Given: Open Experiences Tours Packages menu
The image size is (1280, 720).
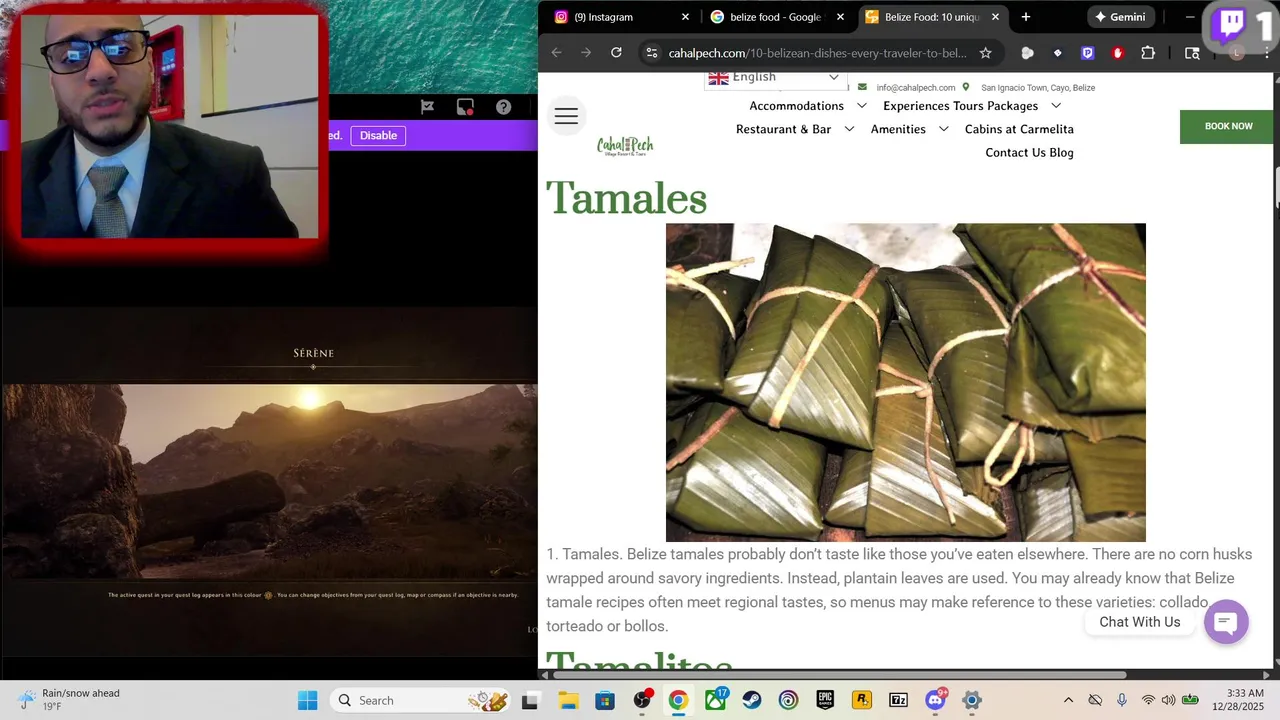Looking at the screenshot, I should pyautogui.click(x=960, y=106).
